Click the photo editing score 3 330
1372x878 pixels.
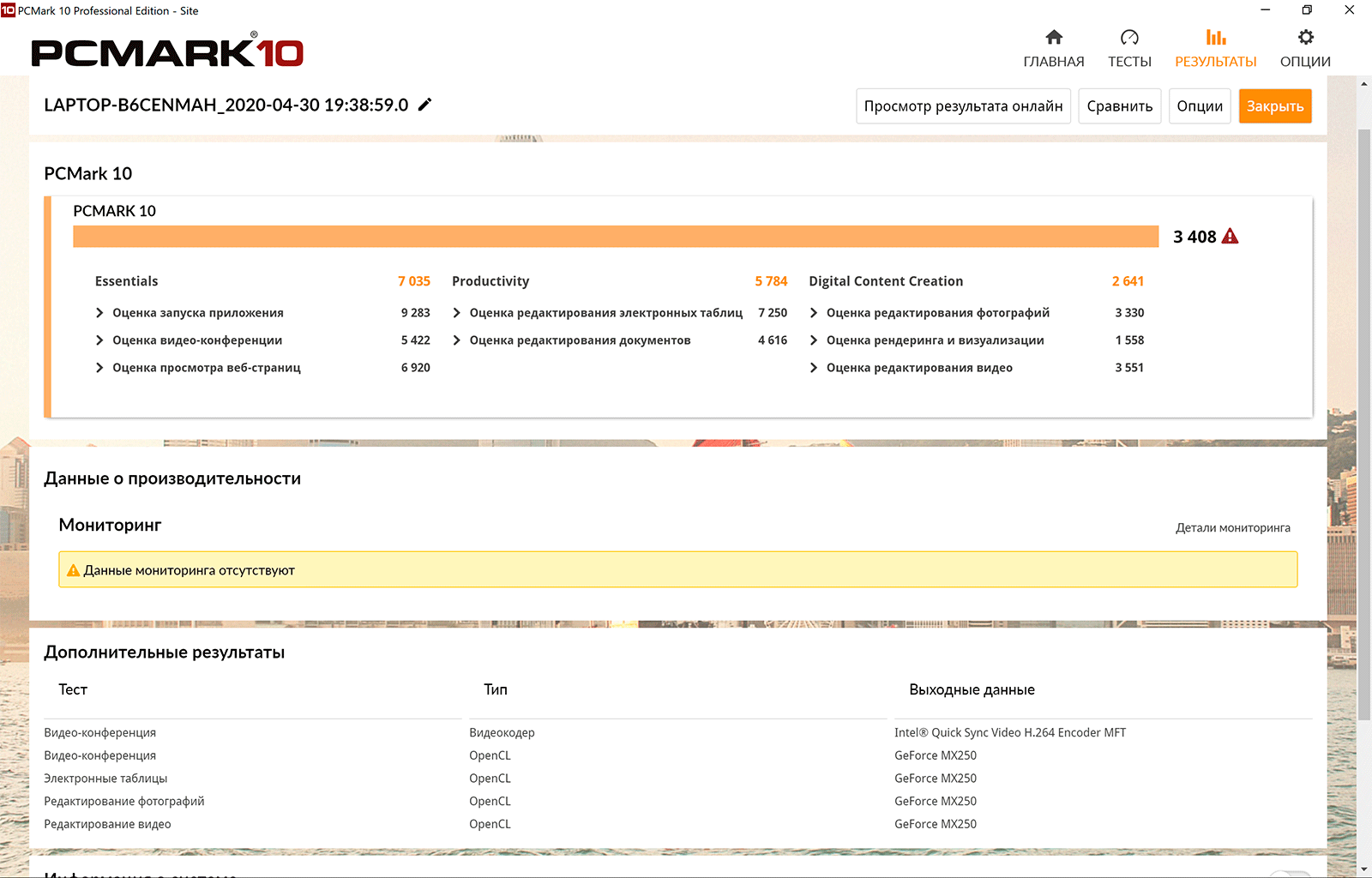point(1129,313)
